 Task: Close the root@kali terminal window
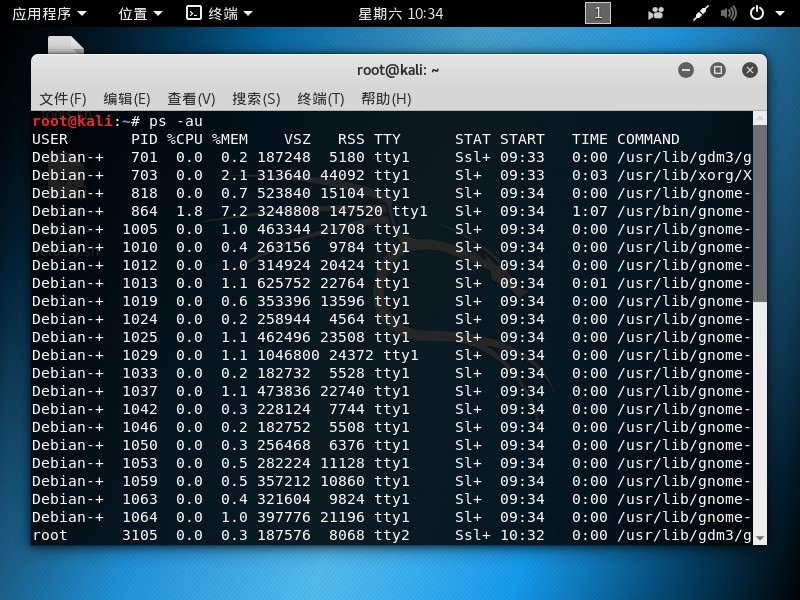(749, 70)
